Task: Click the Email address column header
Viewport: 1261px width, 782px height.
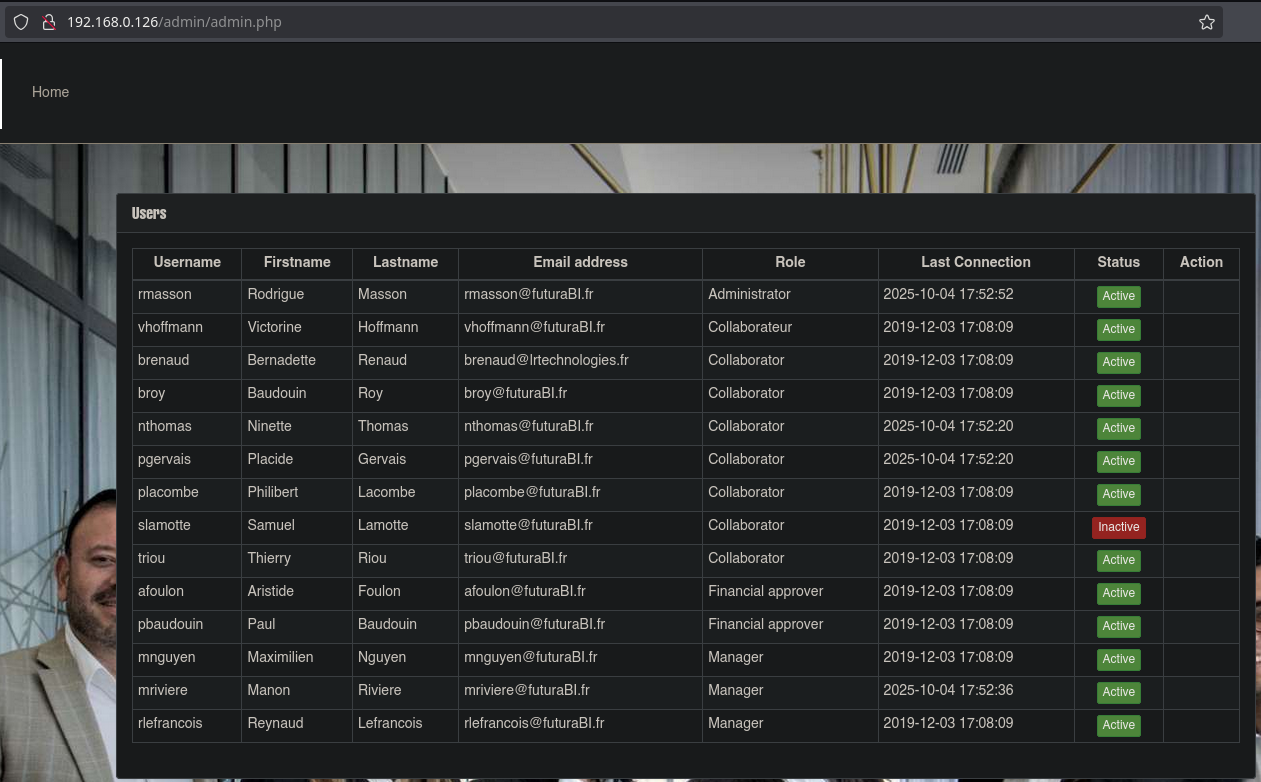Action: tap(580, 262)
